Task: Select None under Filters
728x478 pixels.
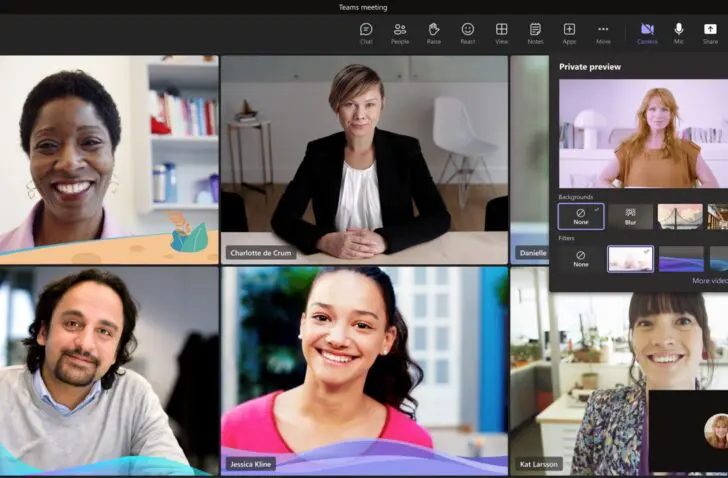Action: coord(581,258)
